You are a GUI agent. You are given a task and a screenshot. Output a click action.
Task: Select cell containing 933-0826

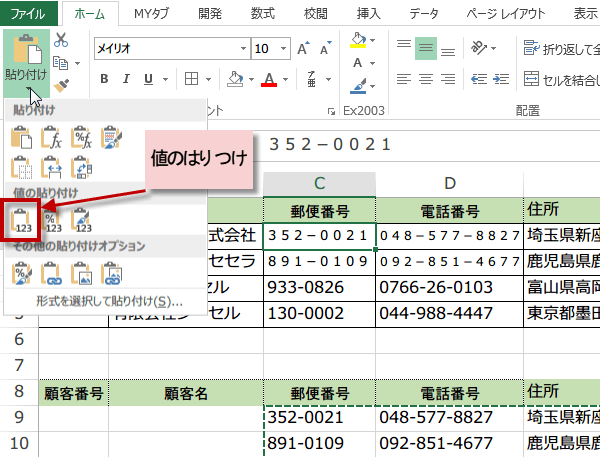click(x=320, y=289)
